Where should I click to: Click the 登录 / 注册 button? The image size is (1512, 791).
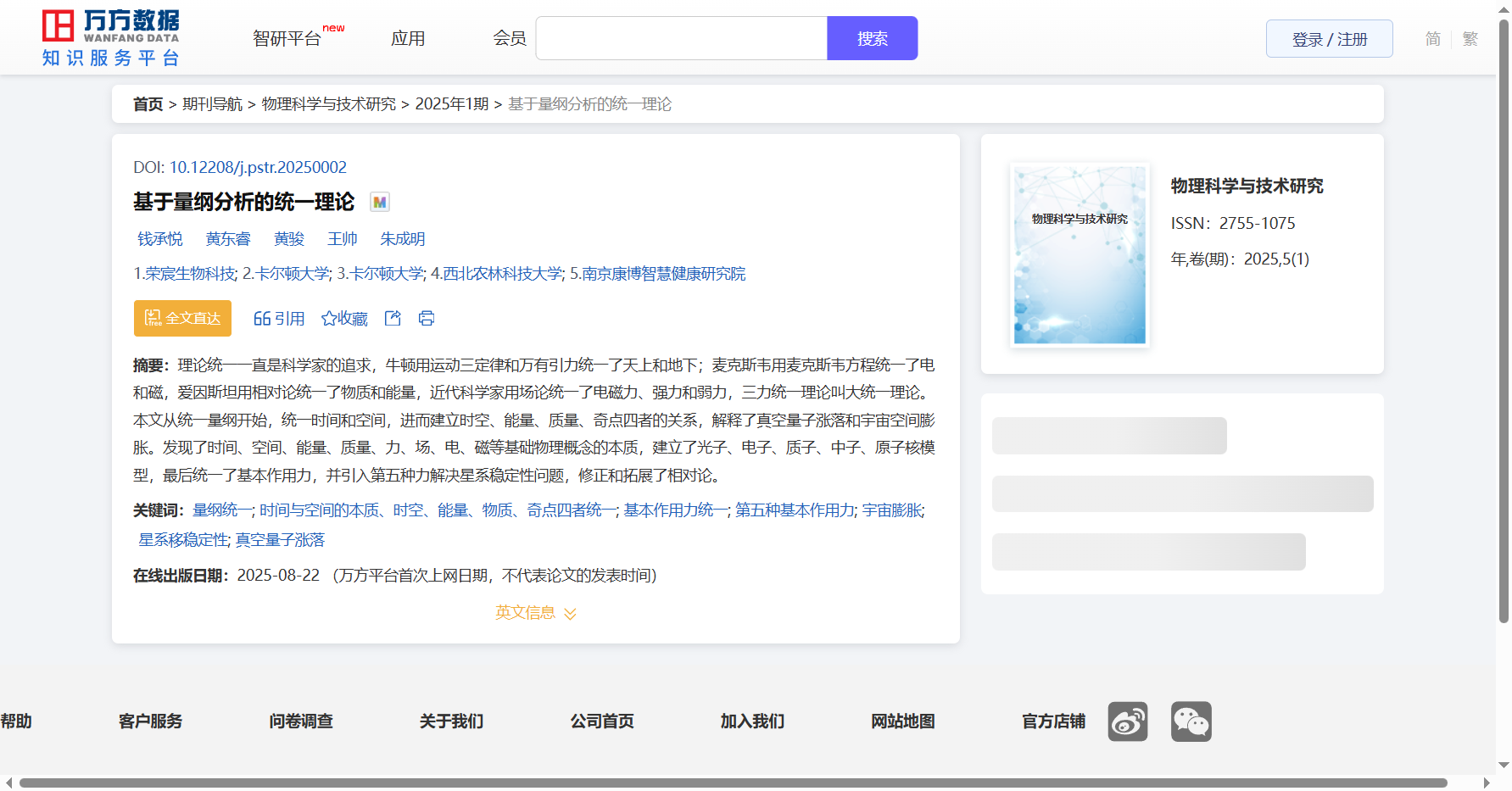click(x=1329, y=39)
